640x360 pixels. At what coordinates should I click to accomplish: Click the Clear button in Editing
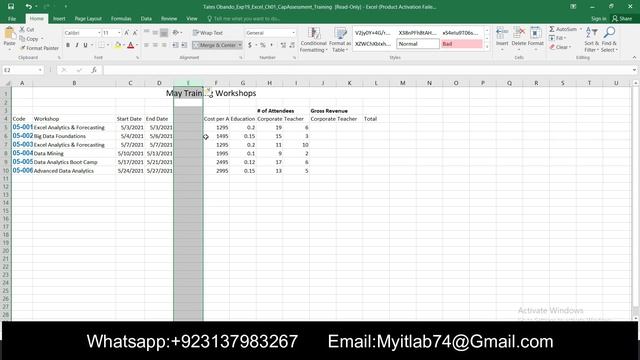(x=559, y=47)
